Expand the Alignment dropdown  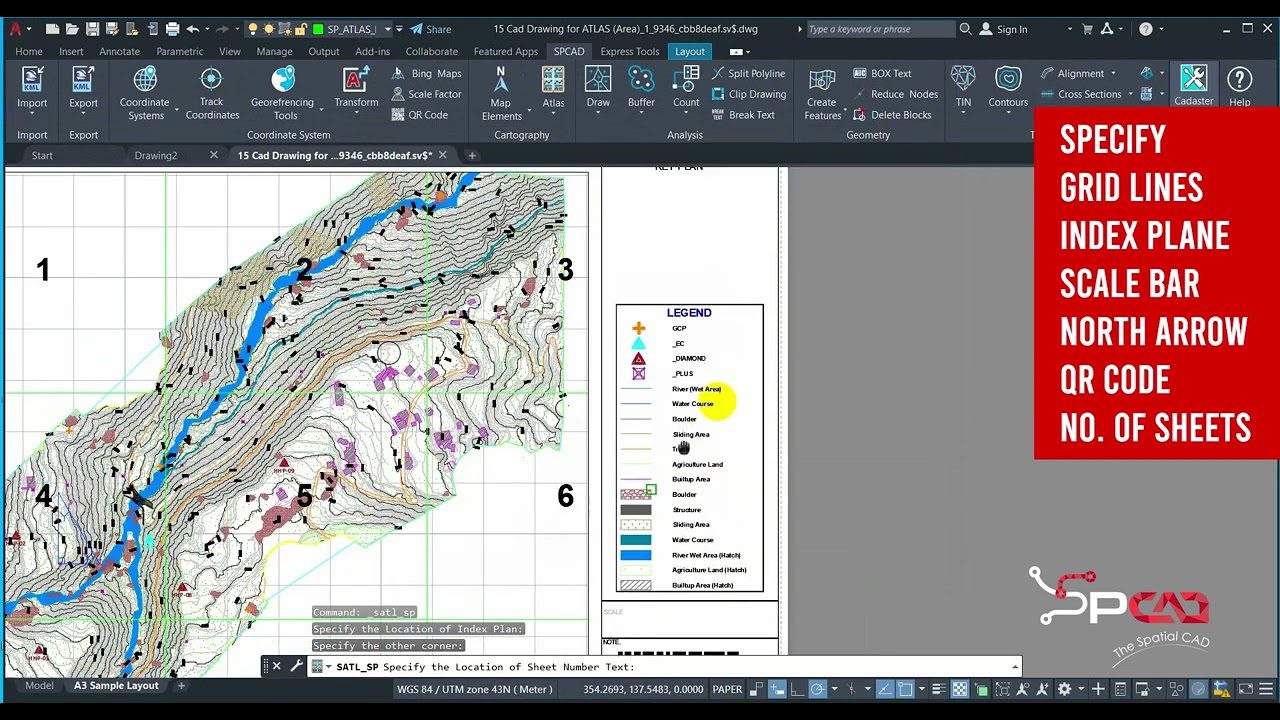pyautogui.click(x=1112, y=73)
